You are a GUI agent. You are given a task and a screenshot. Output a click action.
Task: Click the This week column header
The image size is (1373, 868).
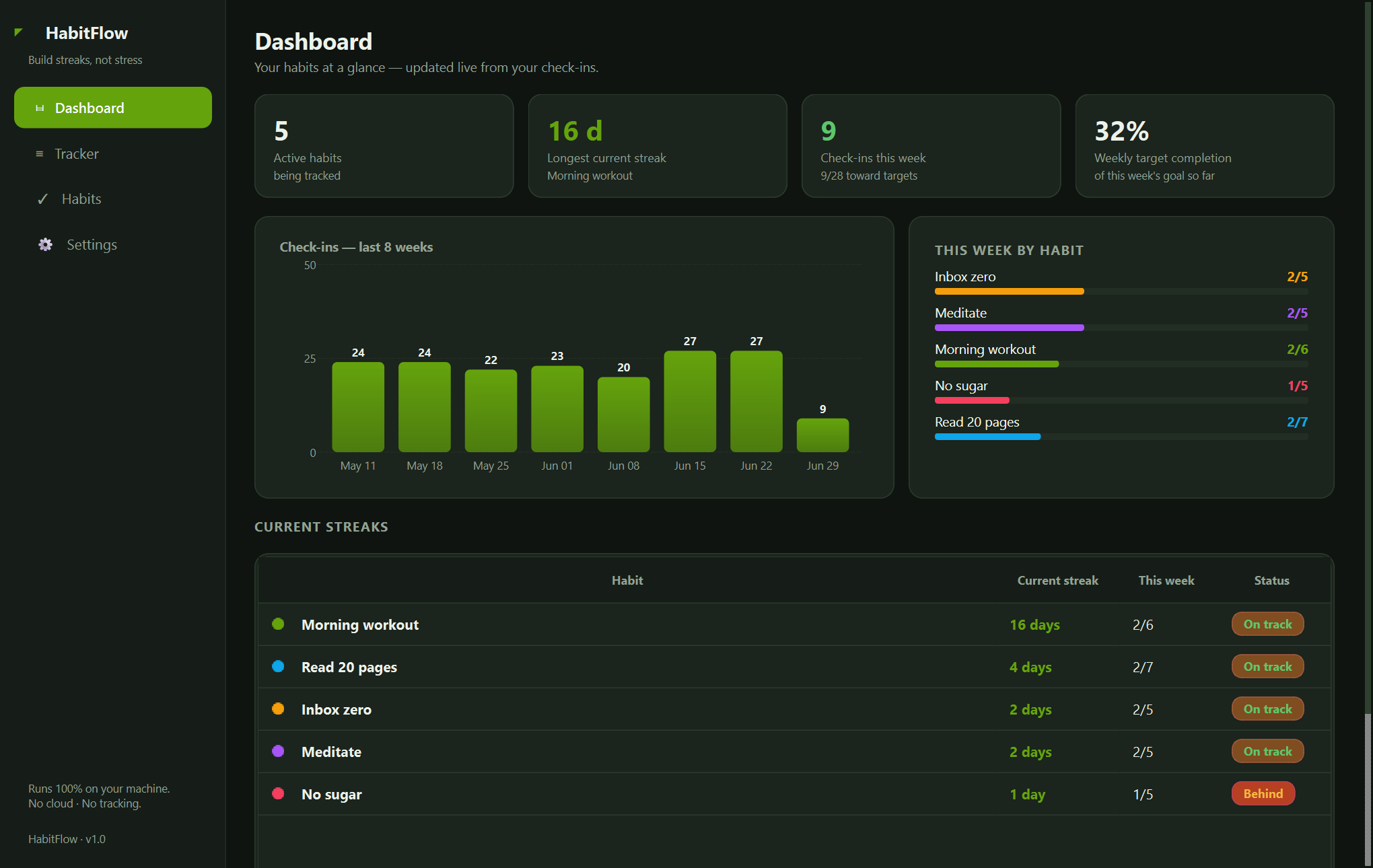click(x=1166, y=580)
